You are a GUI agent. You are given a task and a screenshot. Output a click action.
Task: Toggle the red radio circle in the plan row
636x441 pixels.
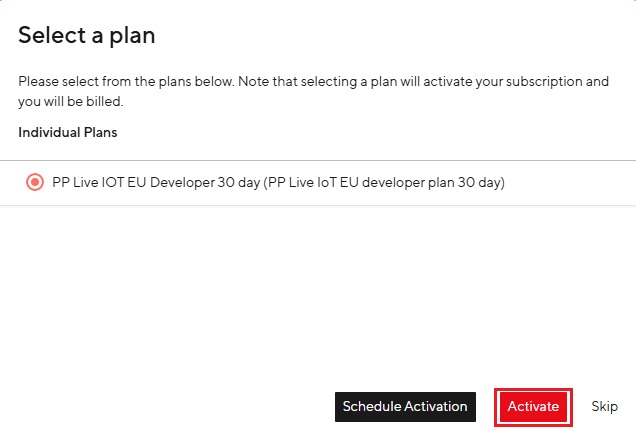35,183
